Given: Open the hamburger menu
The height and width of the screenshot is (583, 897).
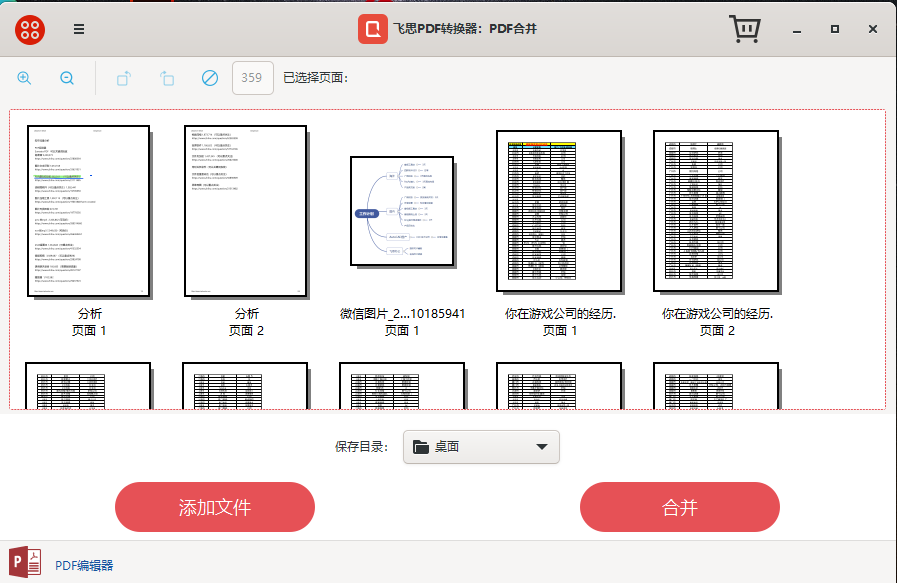Looking at the screenshot, I should 78,29.
